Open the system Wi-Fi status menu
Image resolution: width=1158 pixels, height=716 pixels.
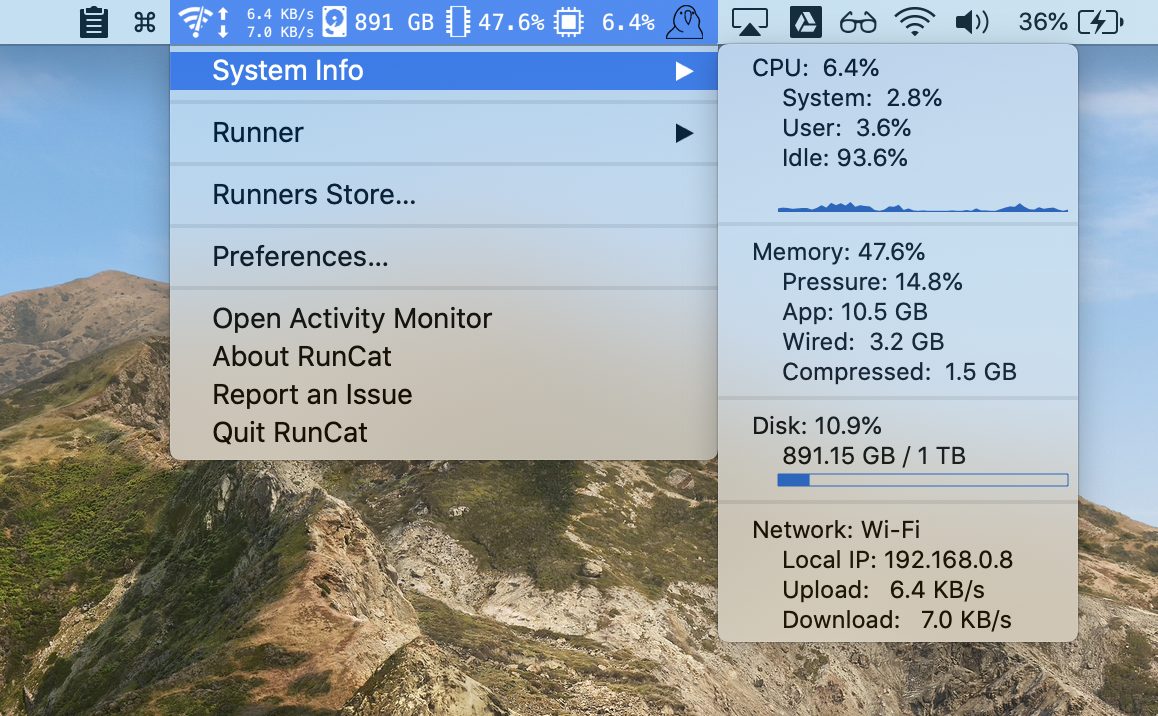[x=914, y=22]
